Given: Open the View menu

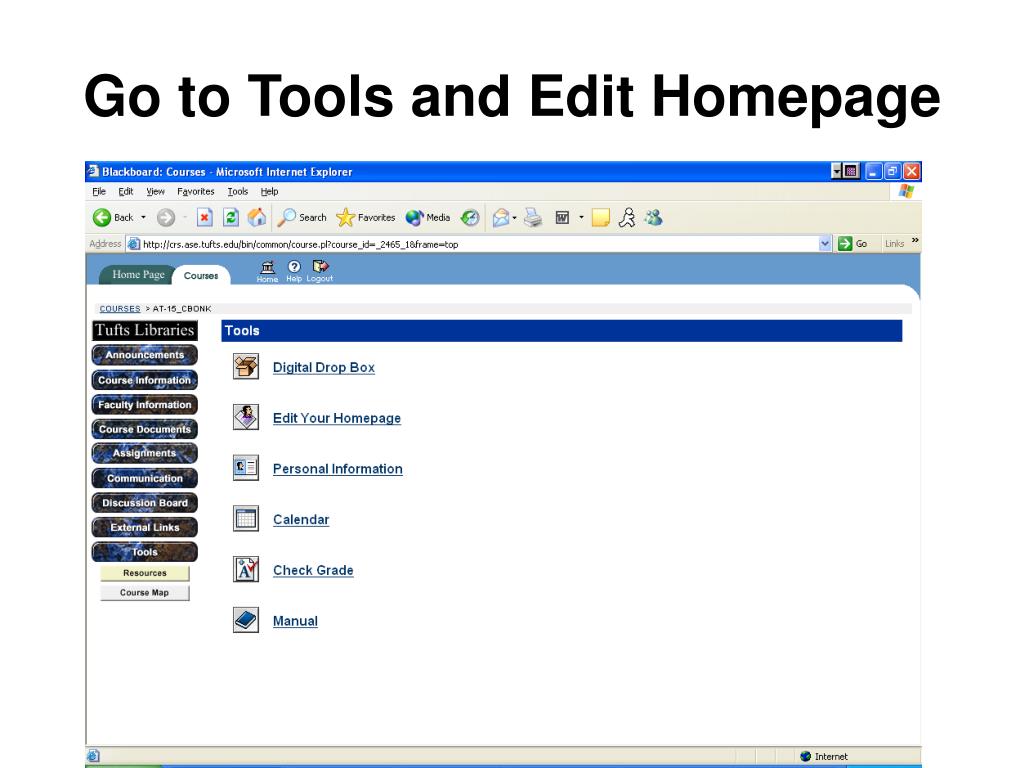Looking at the screenshot, I should pyautogui.click(x=155, y=191).
